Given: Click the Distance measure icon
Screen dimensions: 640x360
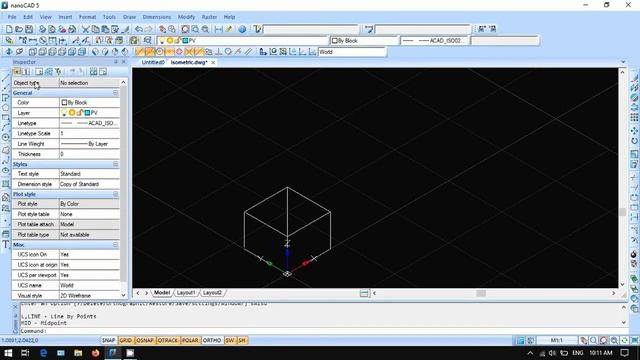Looking at the screenshot, I should (x=219, y=29).
